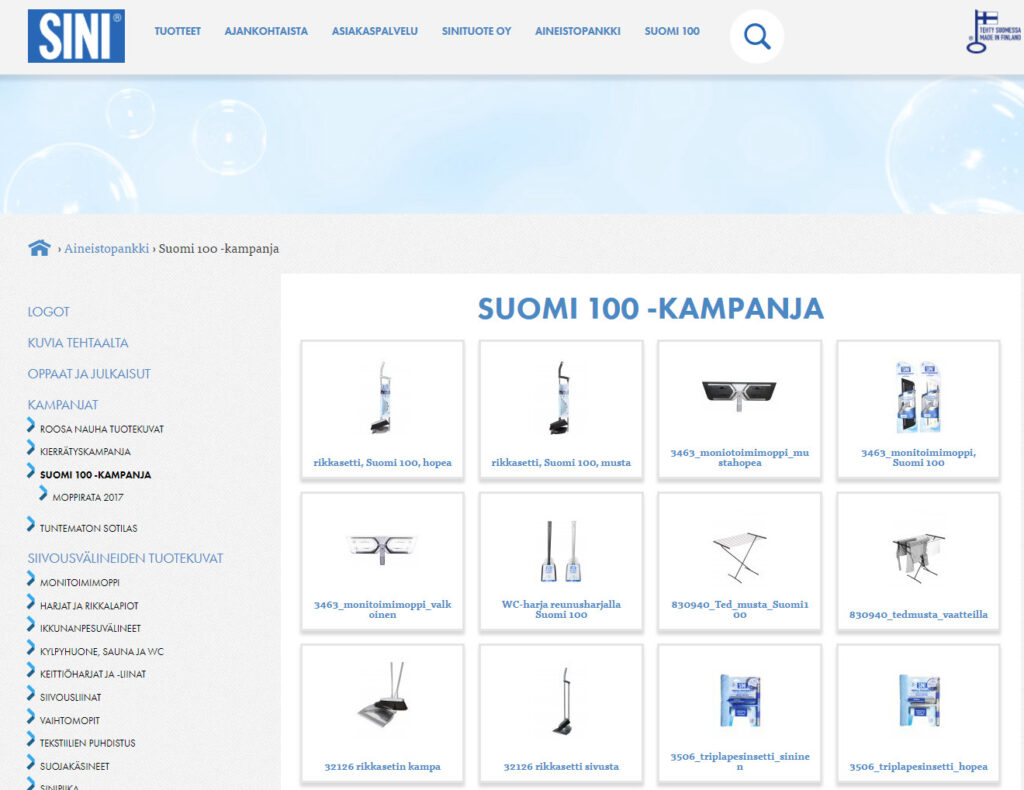1024x790 pixels.
Task: Open the 32126 rikkasetti sivusta image
Action: point(561,701)
